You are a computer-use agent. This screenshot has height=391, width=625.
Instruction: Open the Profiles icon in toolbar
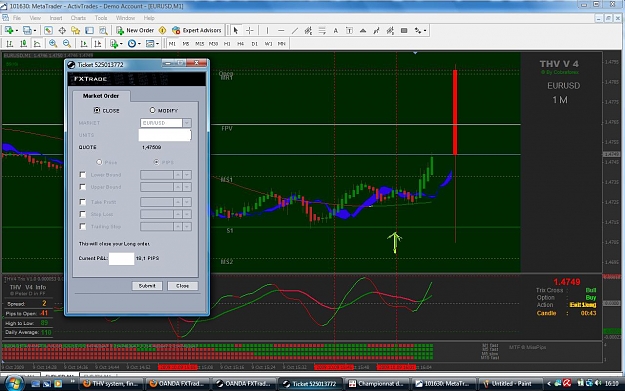[27, 30]
